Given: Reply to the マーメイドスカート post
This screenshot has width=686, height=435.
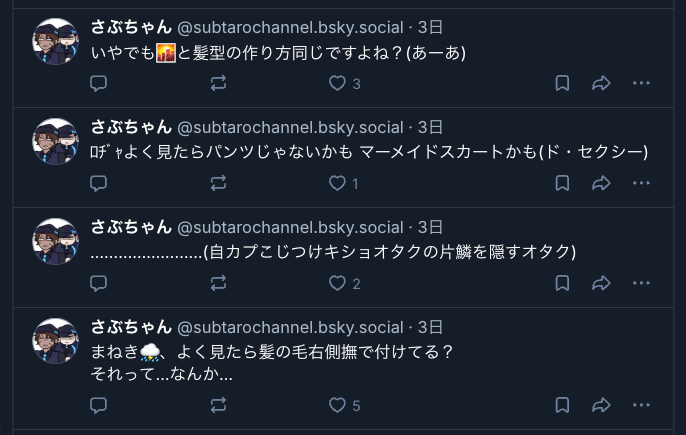Looking at the screenshot, I should (x=98, y=184).
